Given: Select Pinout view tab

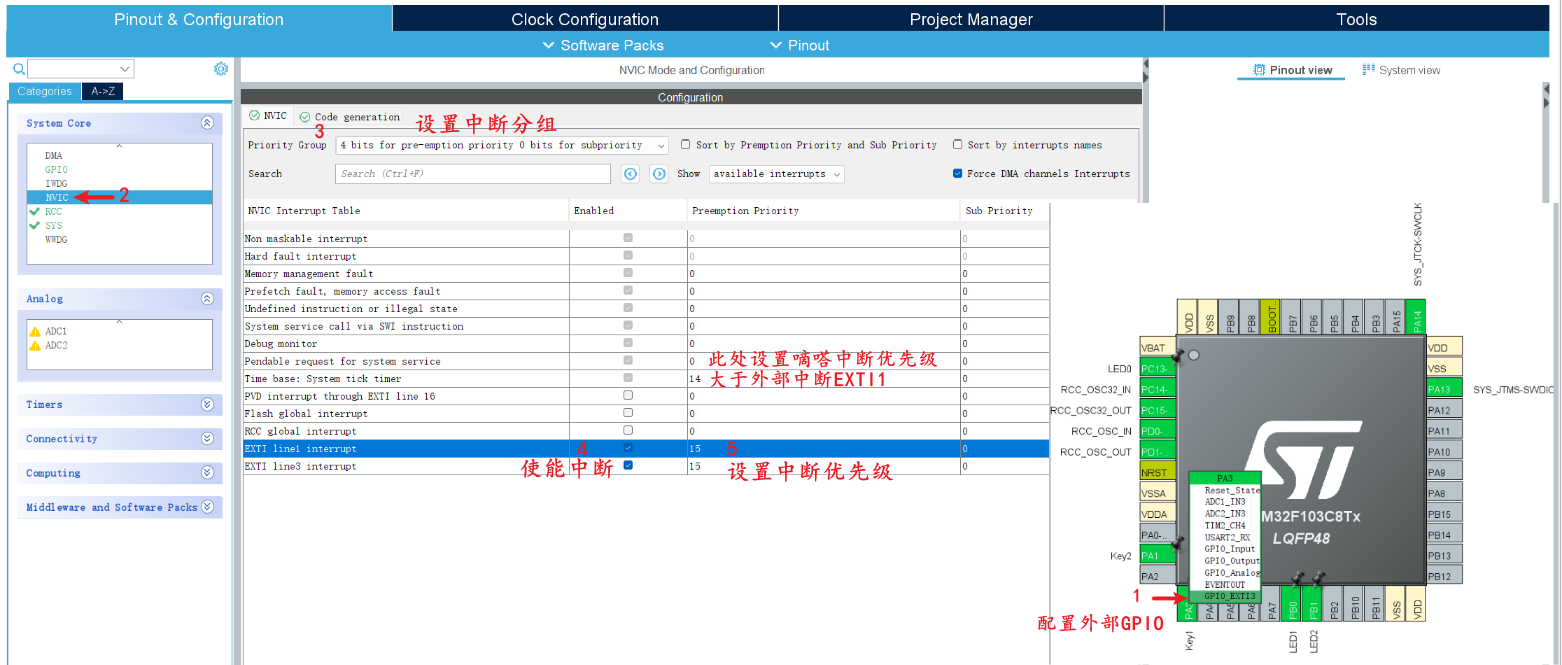Looking at the screenshot, I should (x=1292, y=70).
